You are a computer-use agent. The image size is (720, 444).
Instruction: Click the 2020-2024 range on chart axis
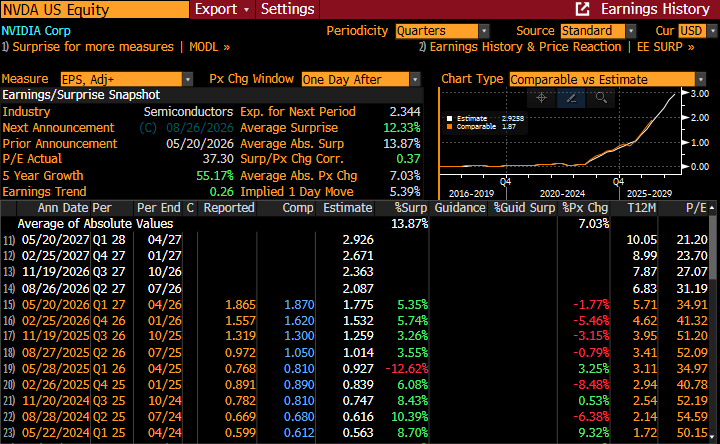[x=562, y=194]
